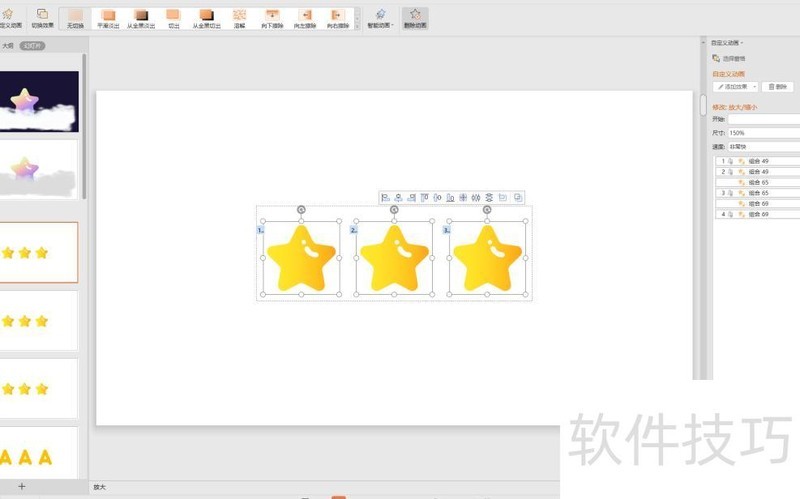
Task: Open the 选择窗格 selection pane
Action: [729, 59]
